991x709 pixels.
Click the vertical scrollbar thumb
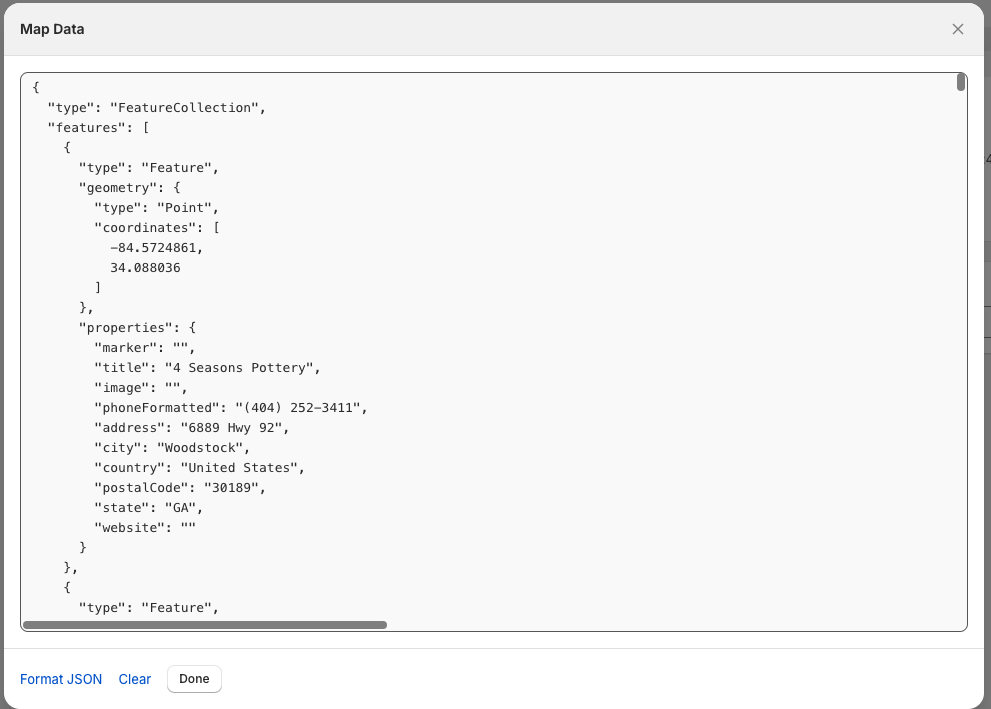coord(960,83)
